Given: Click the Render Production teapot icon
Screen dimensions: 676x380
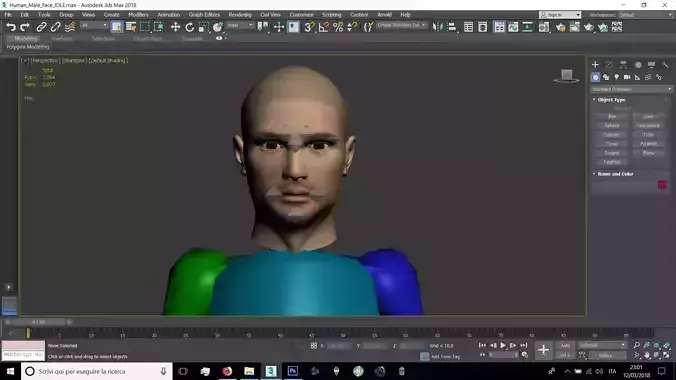Looking at the screenshot, I should pyautogui.click(x=589, y=27).
